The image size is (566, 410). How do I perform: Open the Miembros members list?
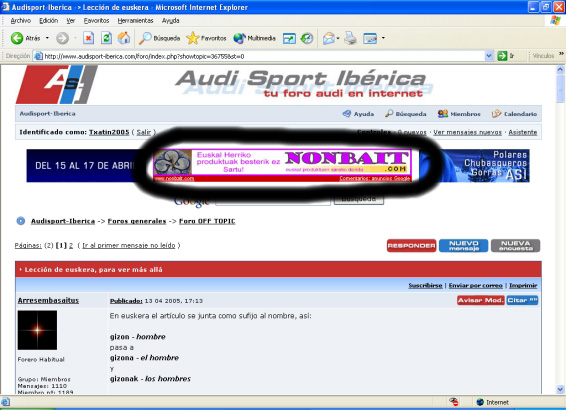459,114
